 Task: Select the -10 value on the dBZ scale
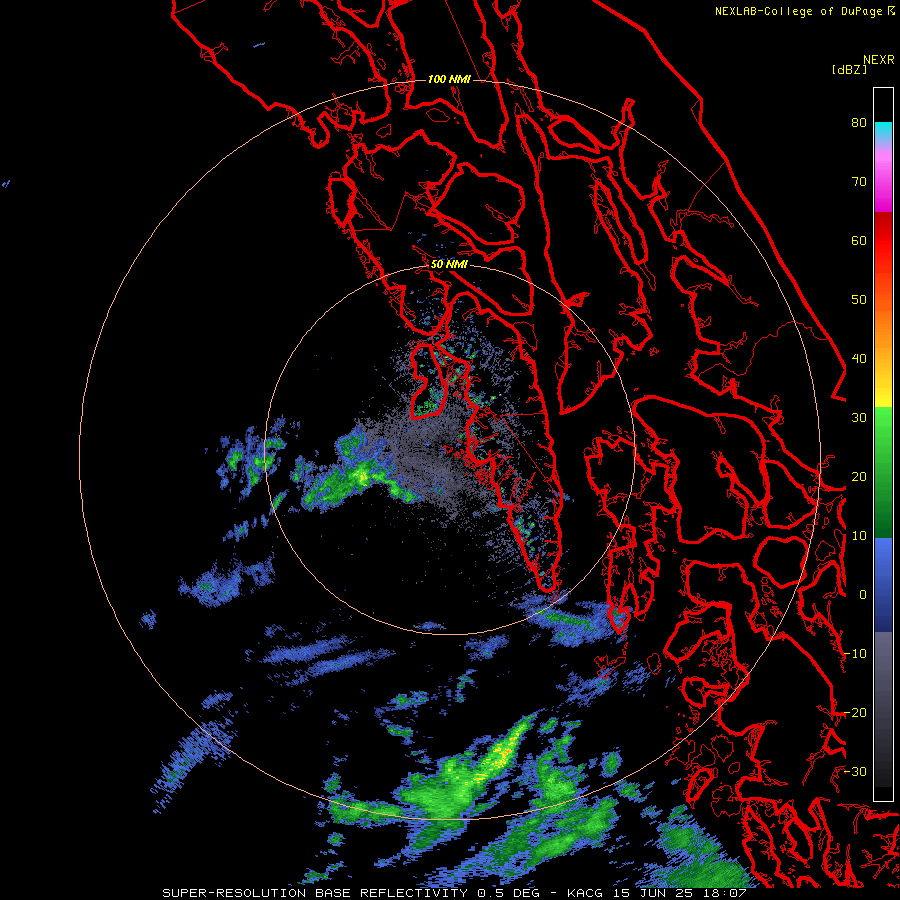pos(855,654)
